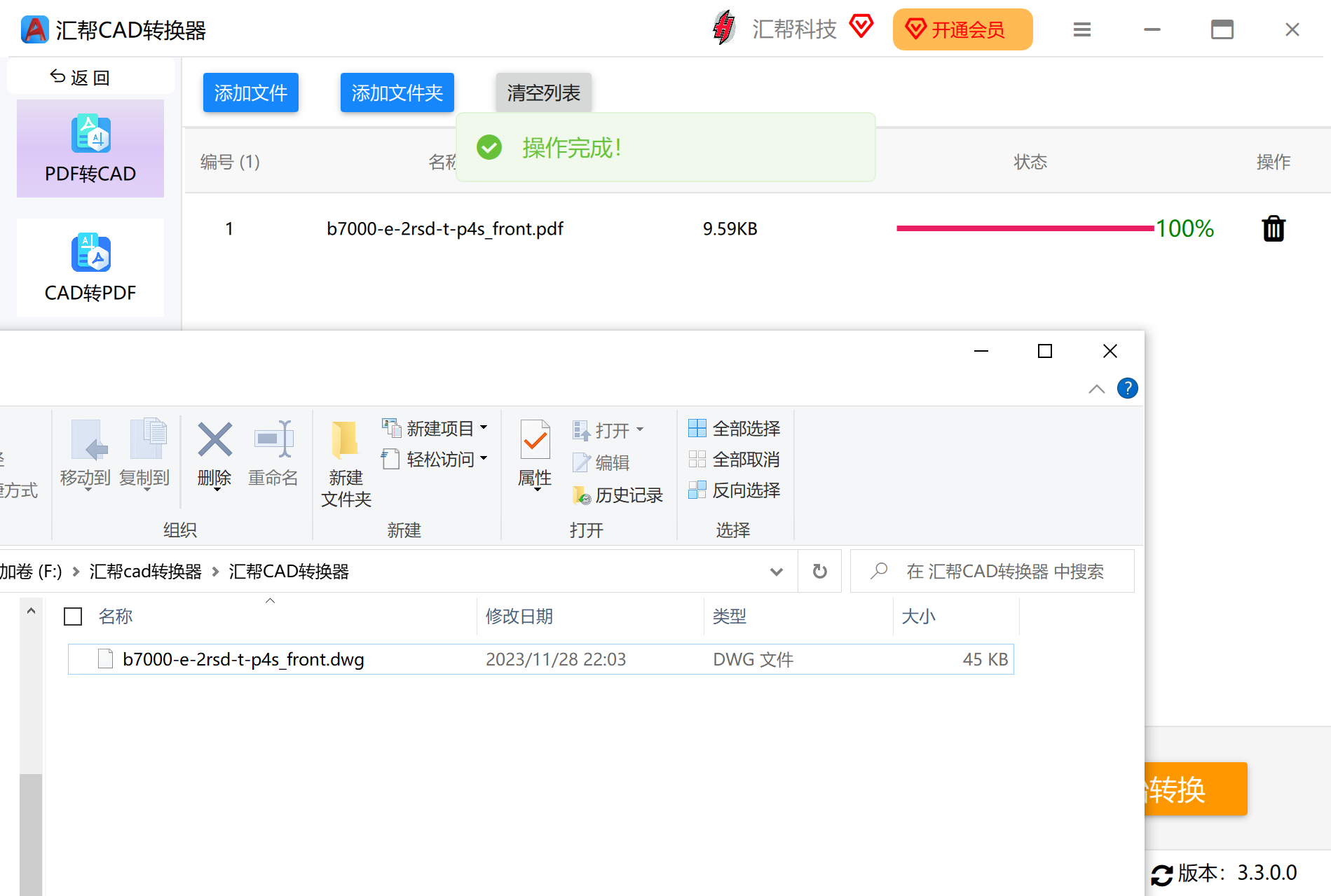Click the Explorer search box
This screenshot has height=896, width=1331.
(992, 572)
